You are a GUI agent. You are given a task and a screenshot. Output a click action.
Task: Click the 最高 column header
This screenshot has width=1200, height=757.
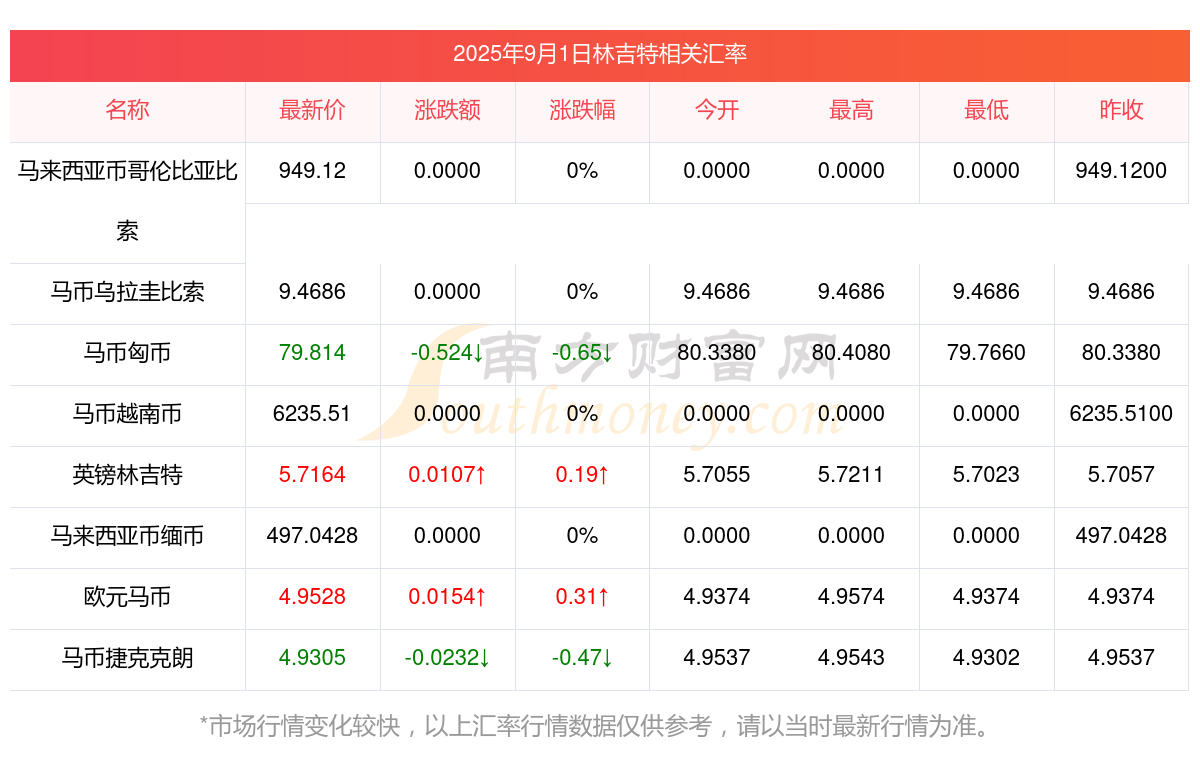pos(851,110)
